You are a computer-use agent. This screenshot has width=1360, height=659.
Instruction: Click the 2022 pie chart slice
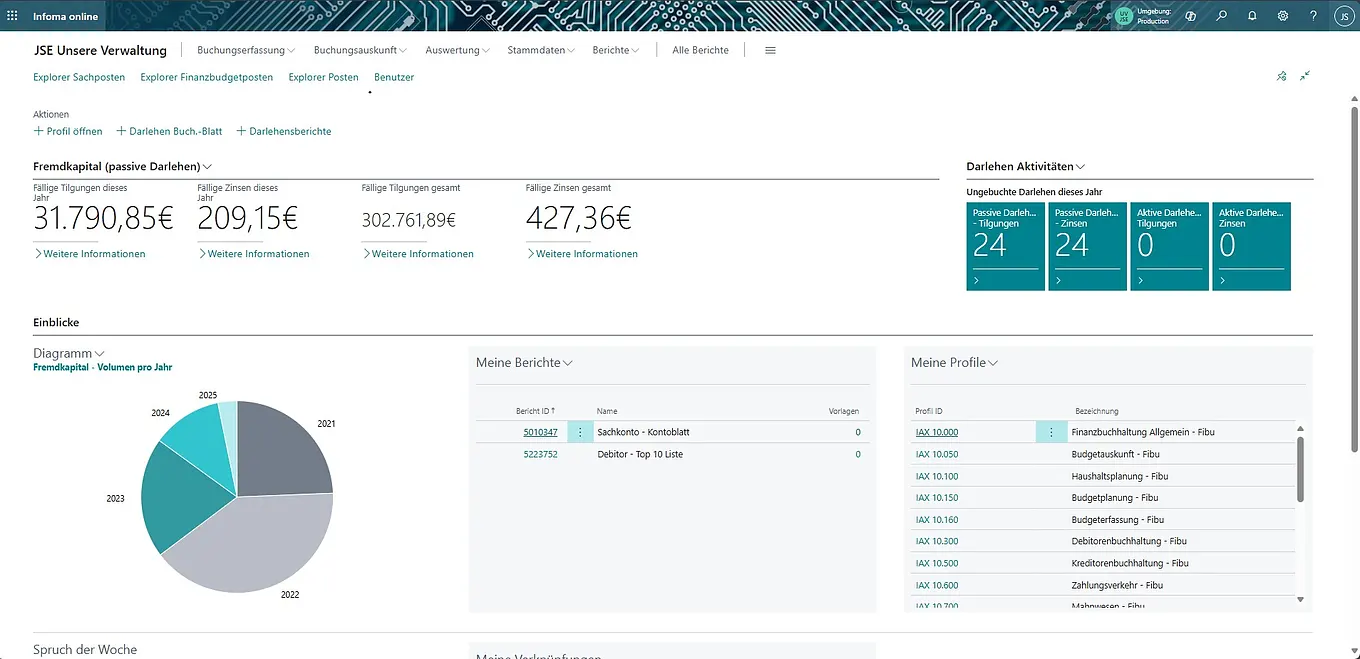(260, 540)
